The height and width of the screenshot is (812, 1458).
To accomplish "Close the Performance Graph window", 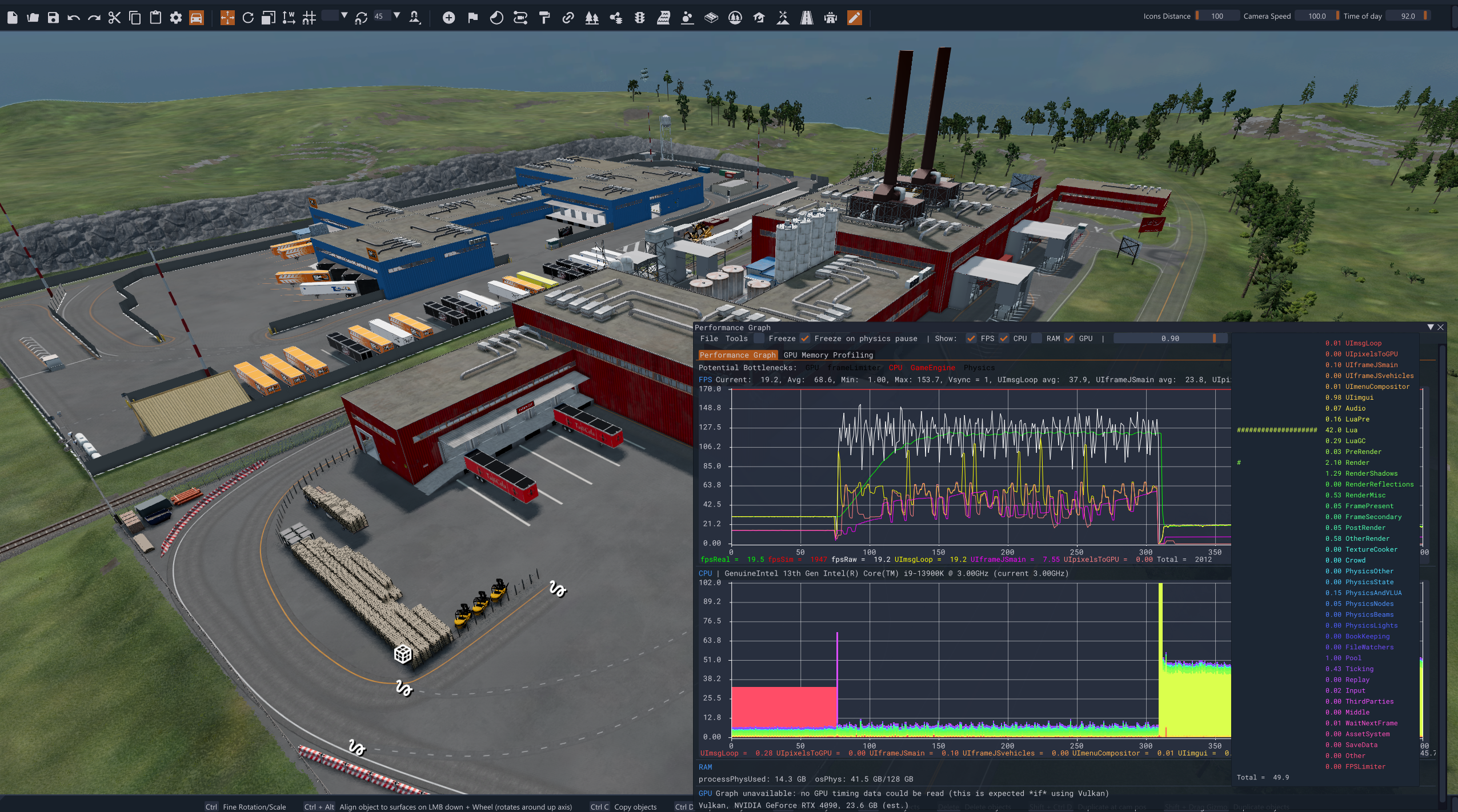I will (x=1441, y=327).
